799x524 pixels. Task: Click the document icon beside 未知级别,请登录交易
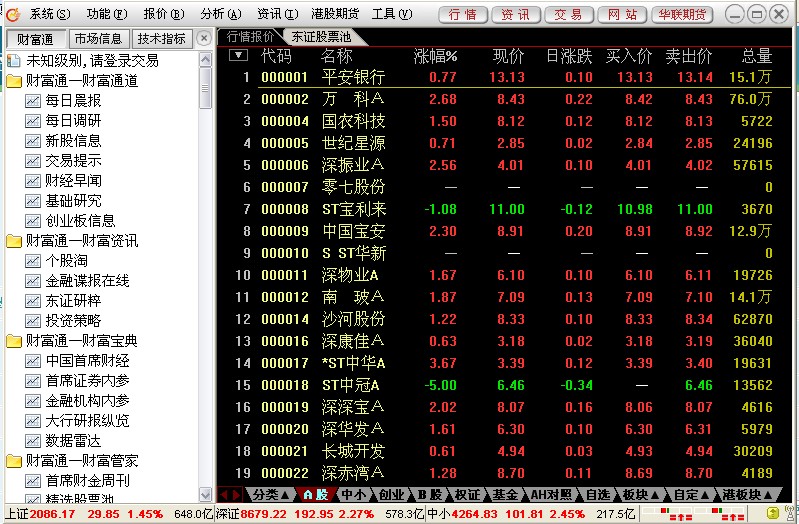click(13, 61)
